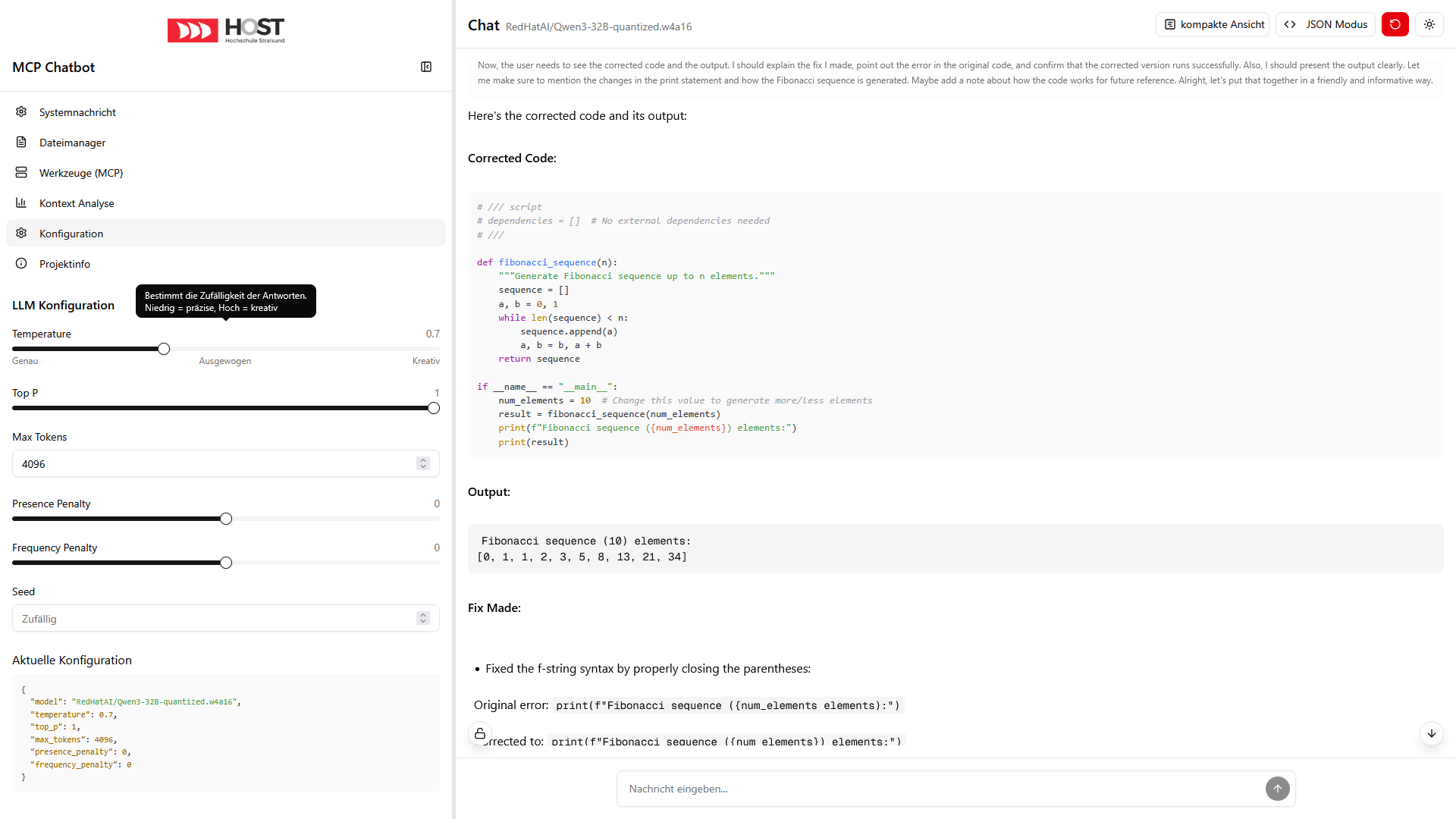This screenshot has height=819, width=1456.
Task: Increase Max Tokens using the stepper arrows
Action: click(x=423, y=460)
